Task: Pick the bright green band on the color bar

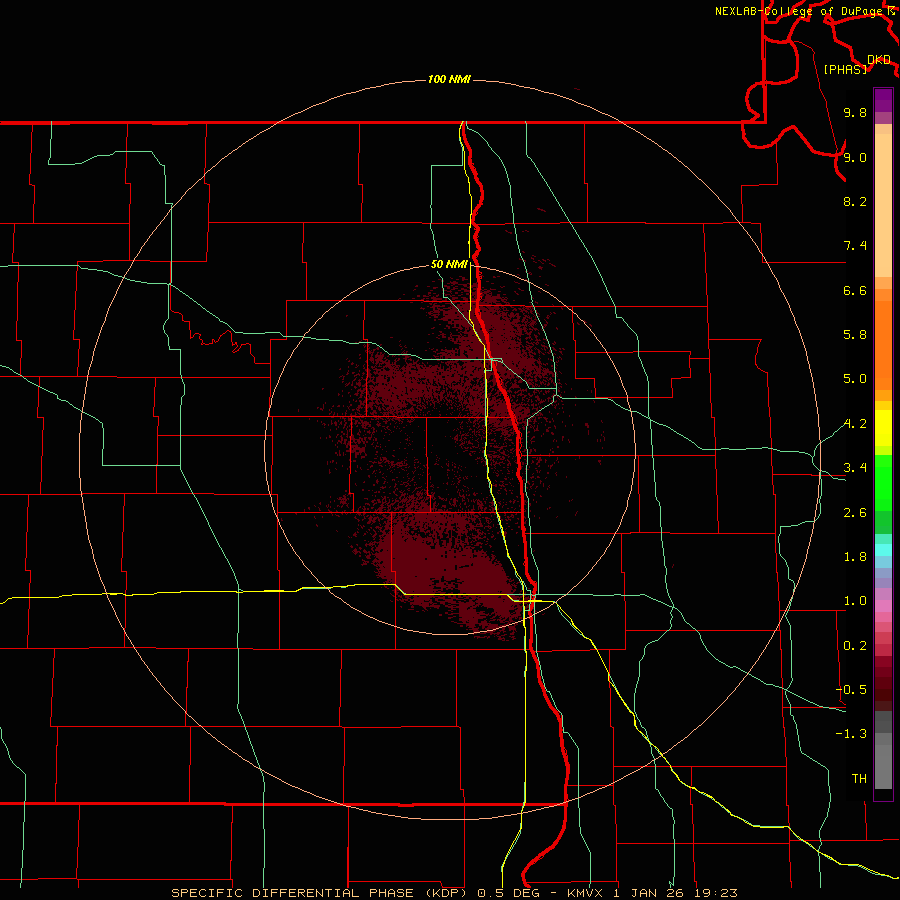Action: 883,482
